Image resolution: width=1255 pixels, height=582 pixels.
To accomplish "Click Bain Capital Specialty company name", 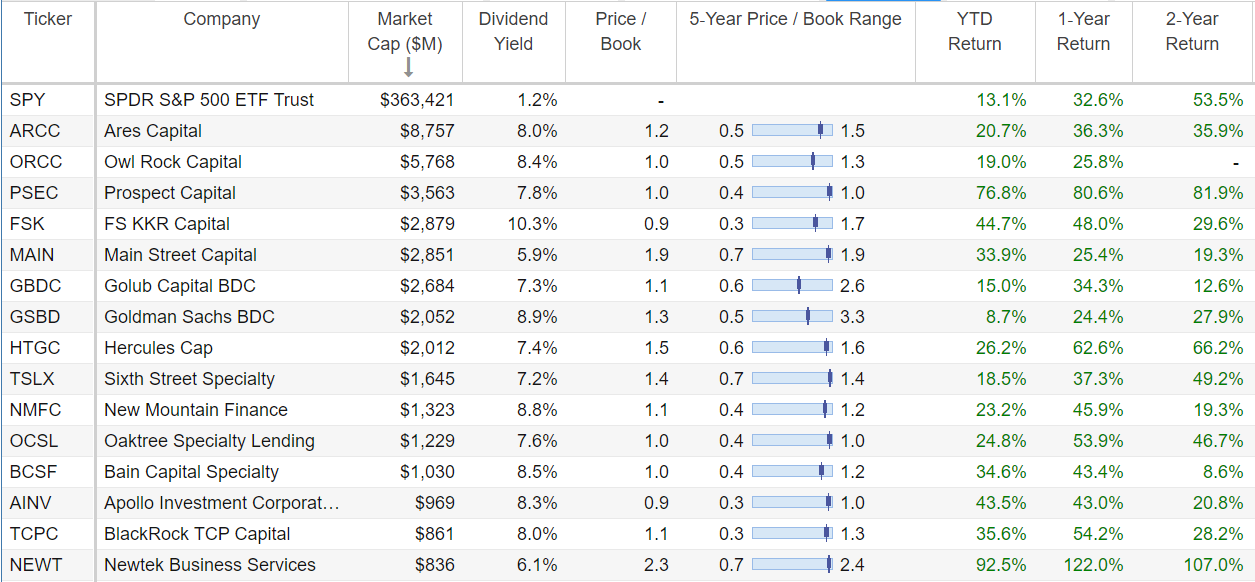I will point(191,472).
